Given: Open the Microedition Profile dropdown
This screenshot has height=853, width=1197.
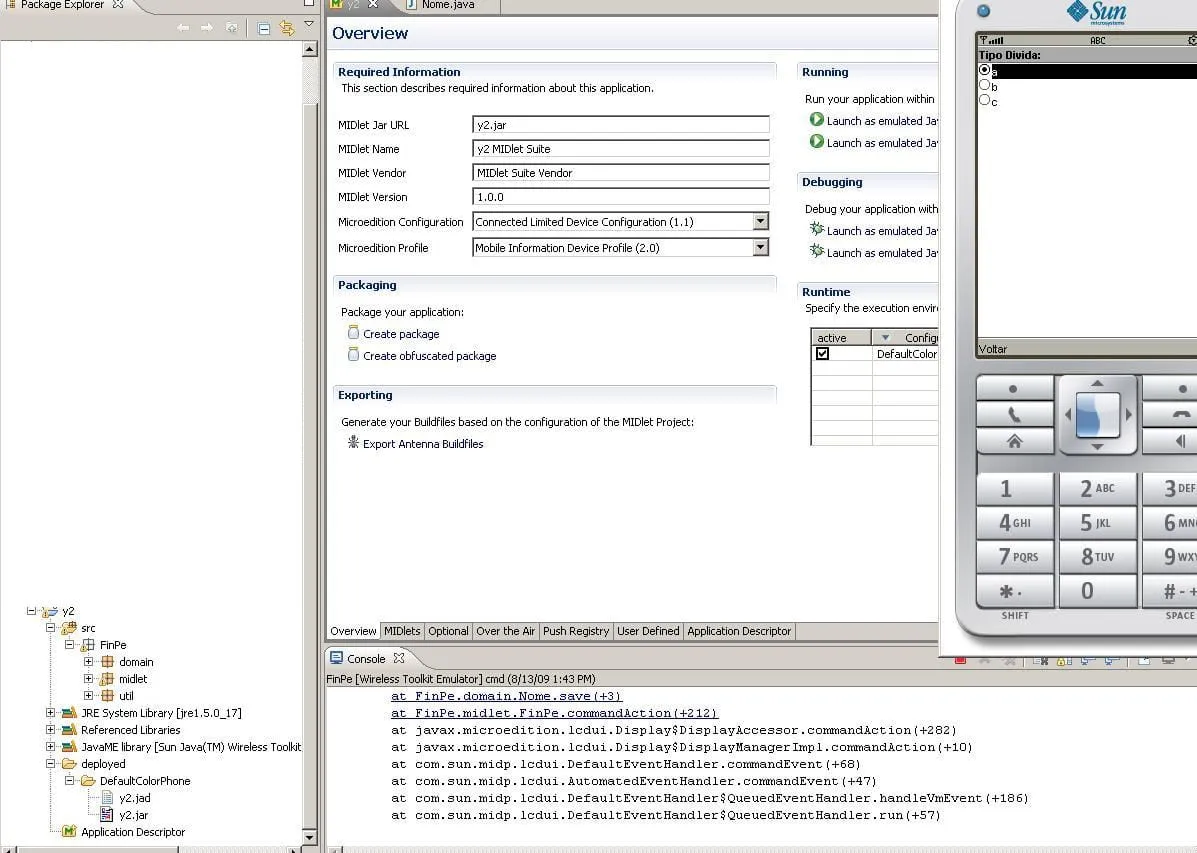Looking at the screenshot, I should pos(760,248).
